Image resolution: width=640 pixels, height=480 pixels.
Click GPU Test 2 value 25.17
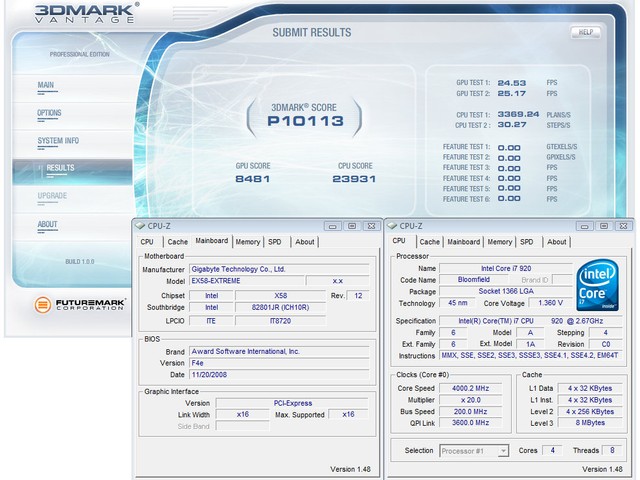pyautogui.click(x=512, y=93)
